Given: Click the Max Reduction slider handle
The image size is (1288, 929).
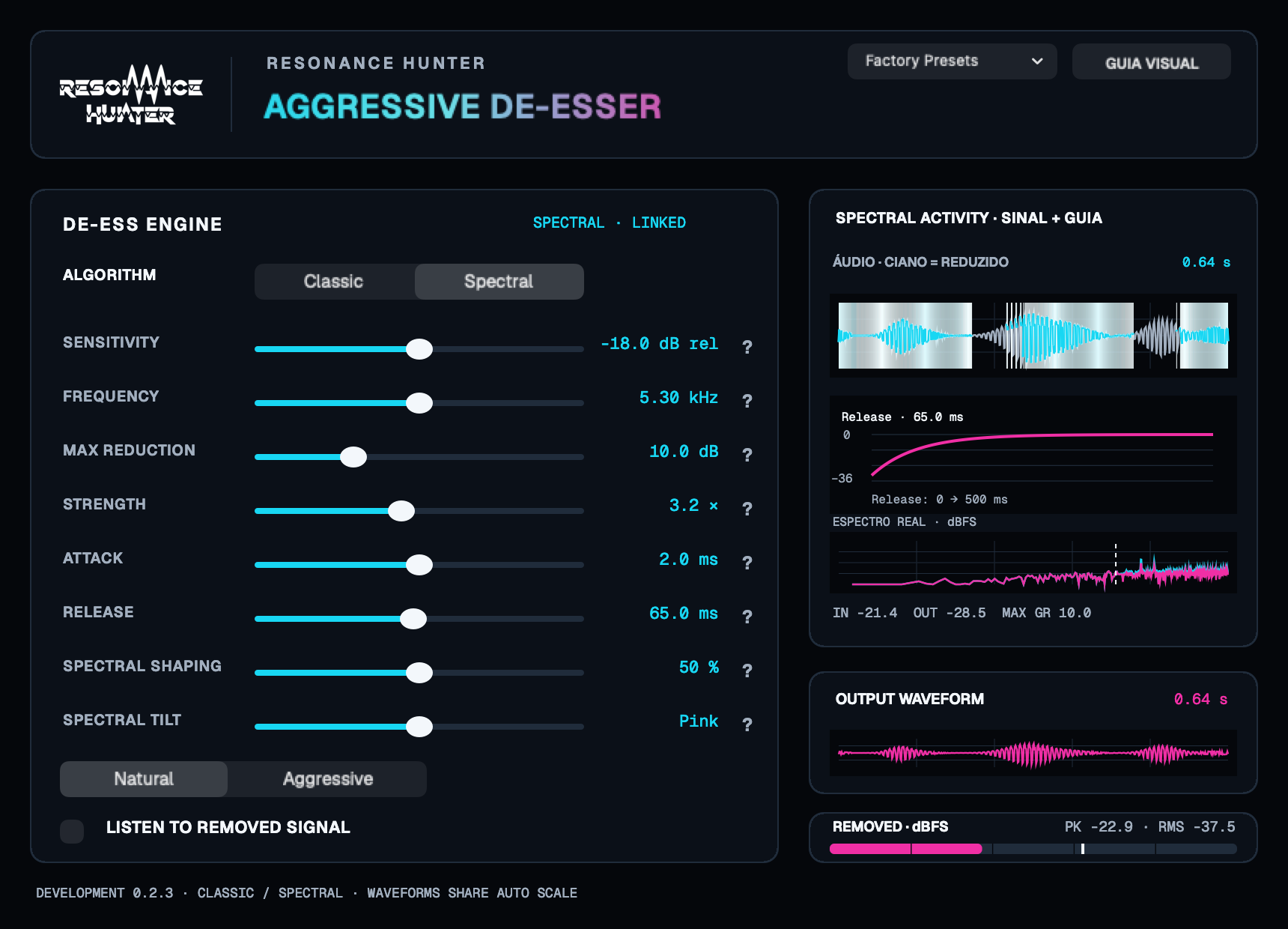Looking at the screenshot, I should pyautogui.click(x=353, y=457).
